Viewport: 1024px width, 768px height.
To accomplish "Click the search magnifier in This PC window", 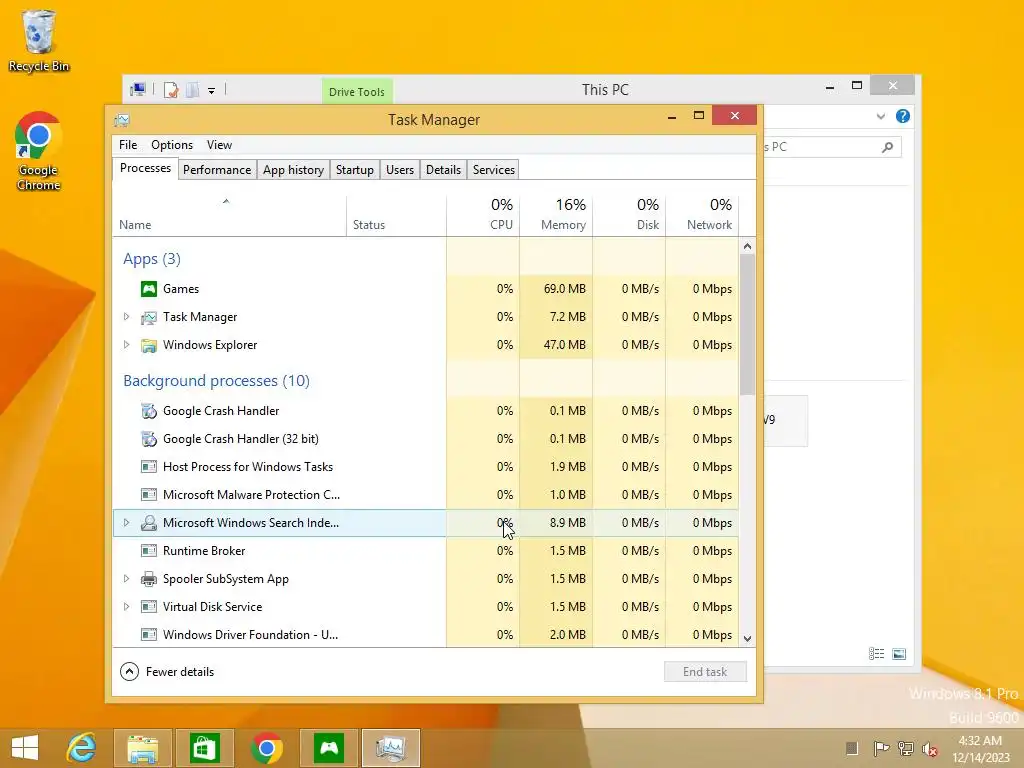I will coord(888,147).
